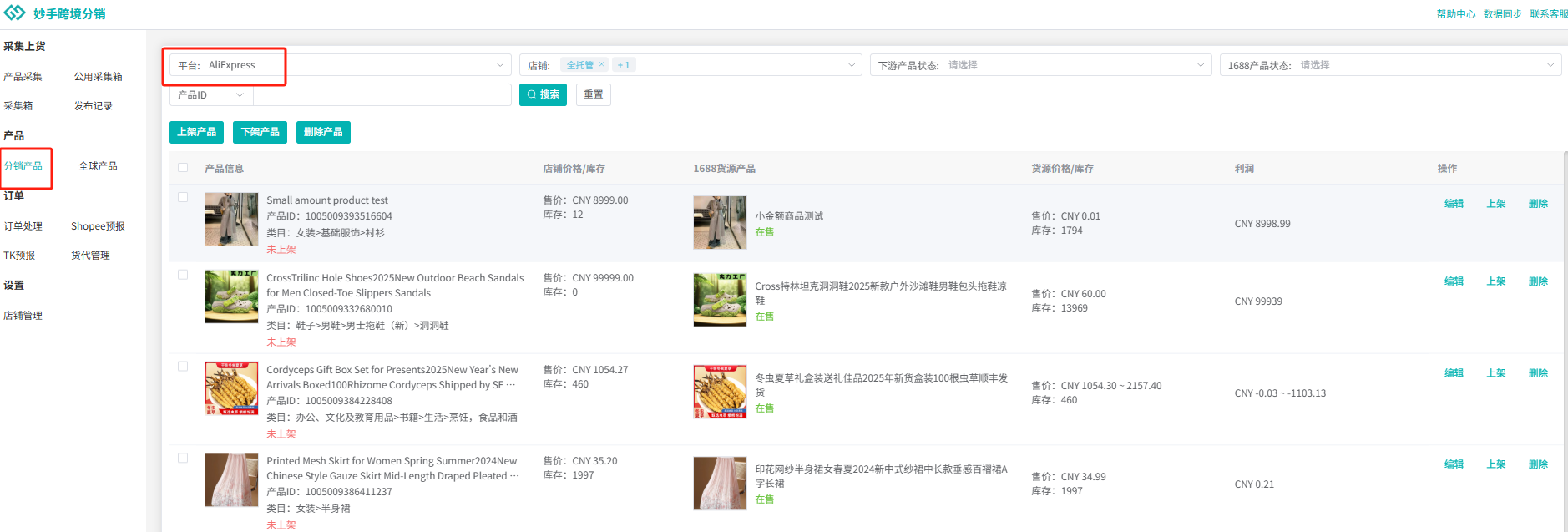This screenshot has height=532, width=1568.
Task: Open 订单处理 in the sidebar
Action: (23, 226)
